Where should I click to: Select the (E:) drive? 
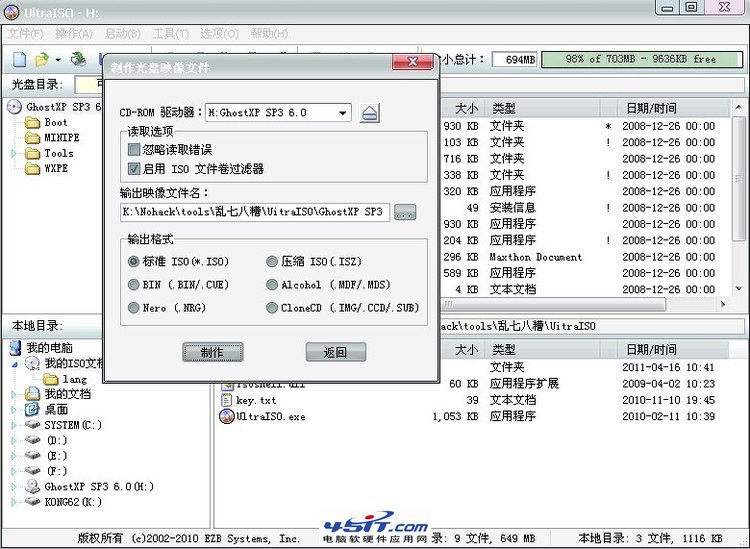46,455
